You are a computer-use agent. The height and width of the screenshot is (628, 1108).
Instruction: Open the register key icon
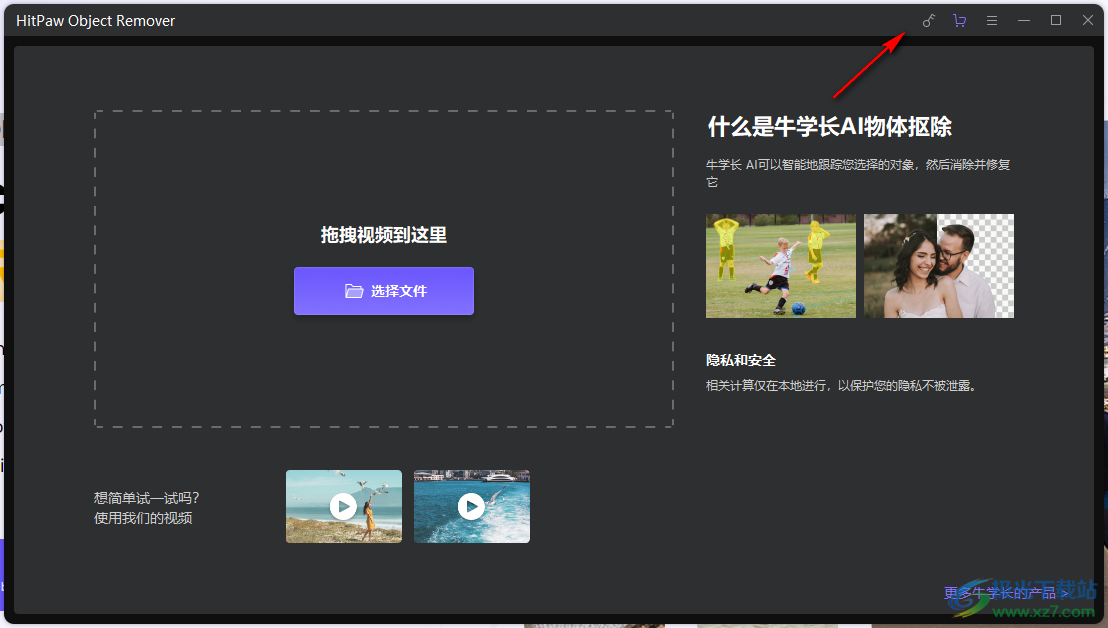(x=929, y=21)
